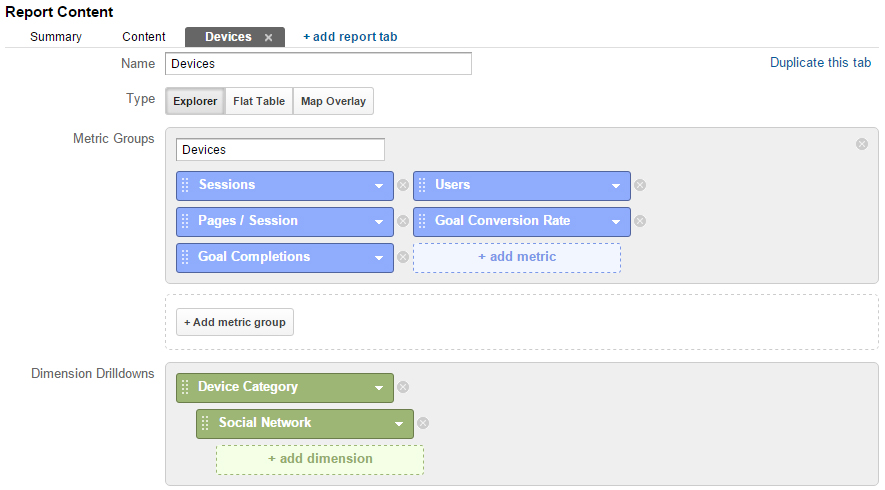The height and width of the screenshot is (490, 885).
Task: Focus the report Name input field
Action: [x=318, y=64]
